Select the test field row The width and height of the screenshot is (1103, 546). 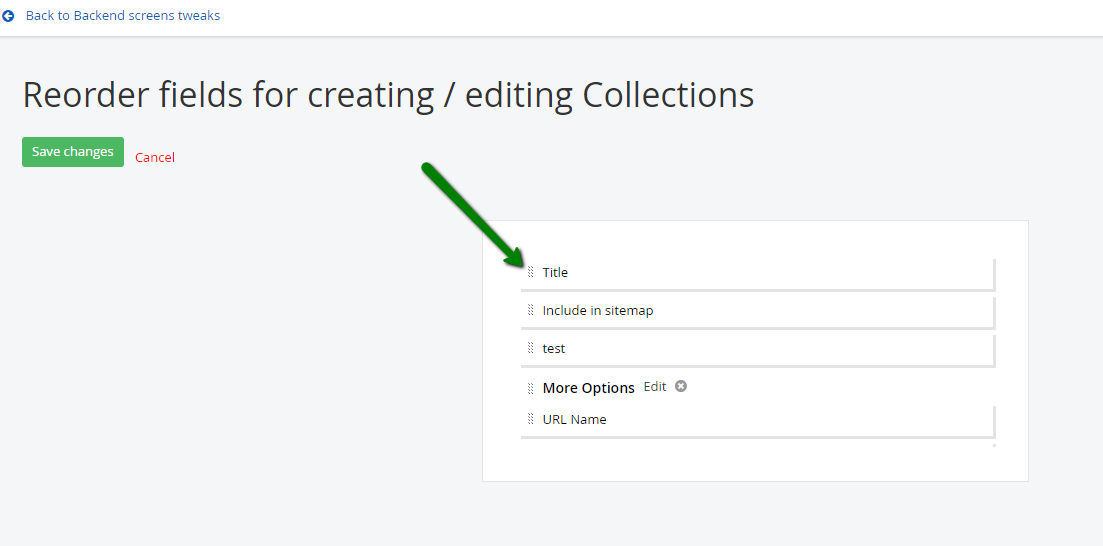tap(758, 350)
